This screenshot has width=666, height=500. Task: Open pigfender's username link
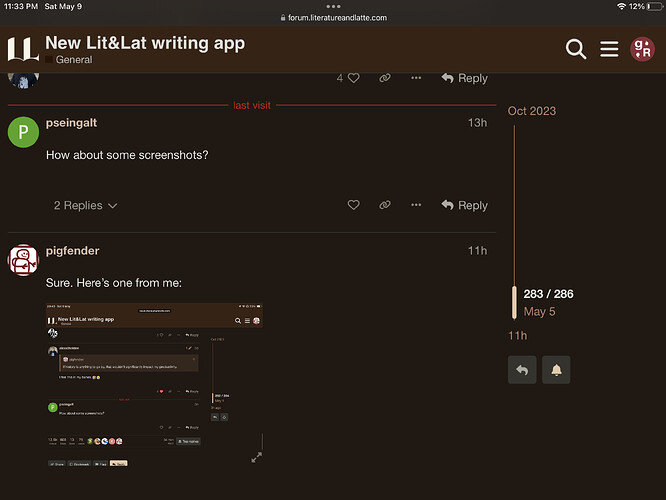click(73, 251)
